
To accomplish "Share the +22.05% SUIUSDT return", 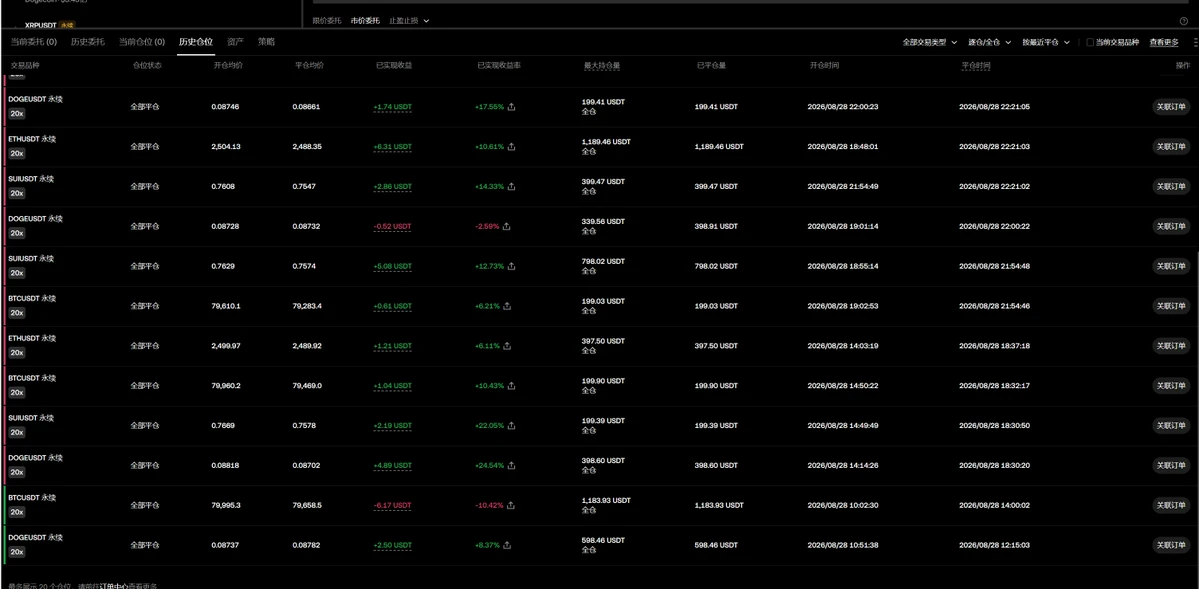I will (512, 425).
